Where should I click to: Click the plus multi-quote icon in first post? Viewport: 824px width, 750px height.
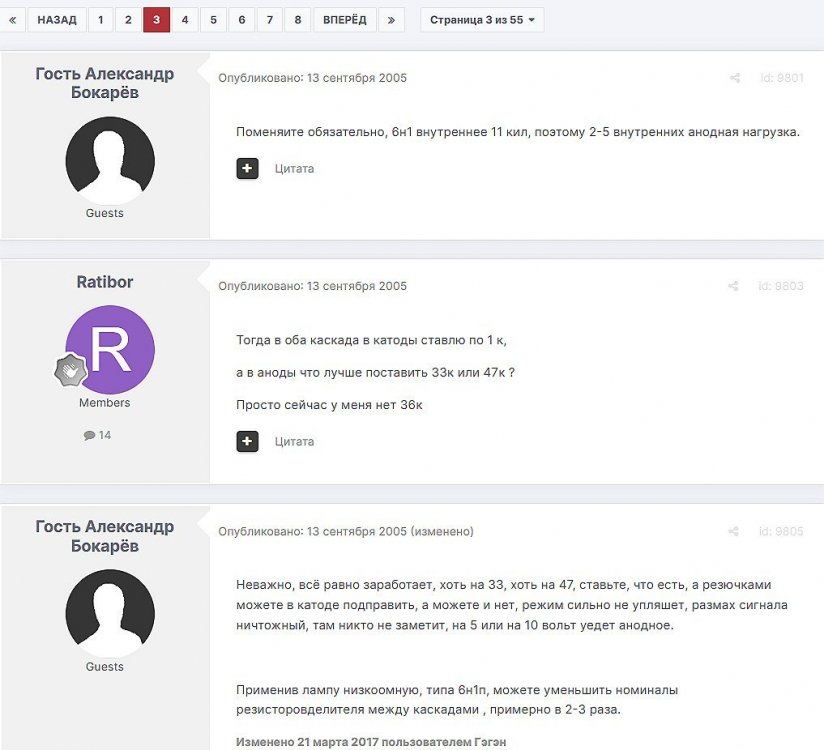pyautogui.click(x=247, y=168)
